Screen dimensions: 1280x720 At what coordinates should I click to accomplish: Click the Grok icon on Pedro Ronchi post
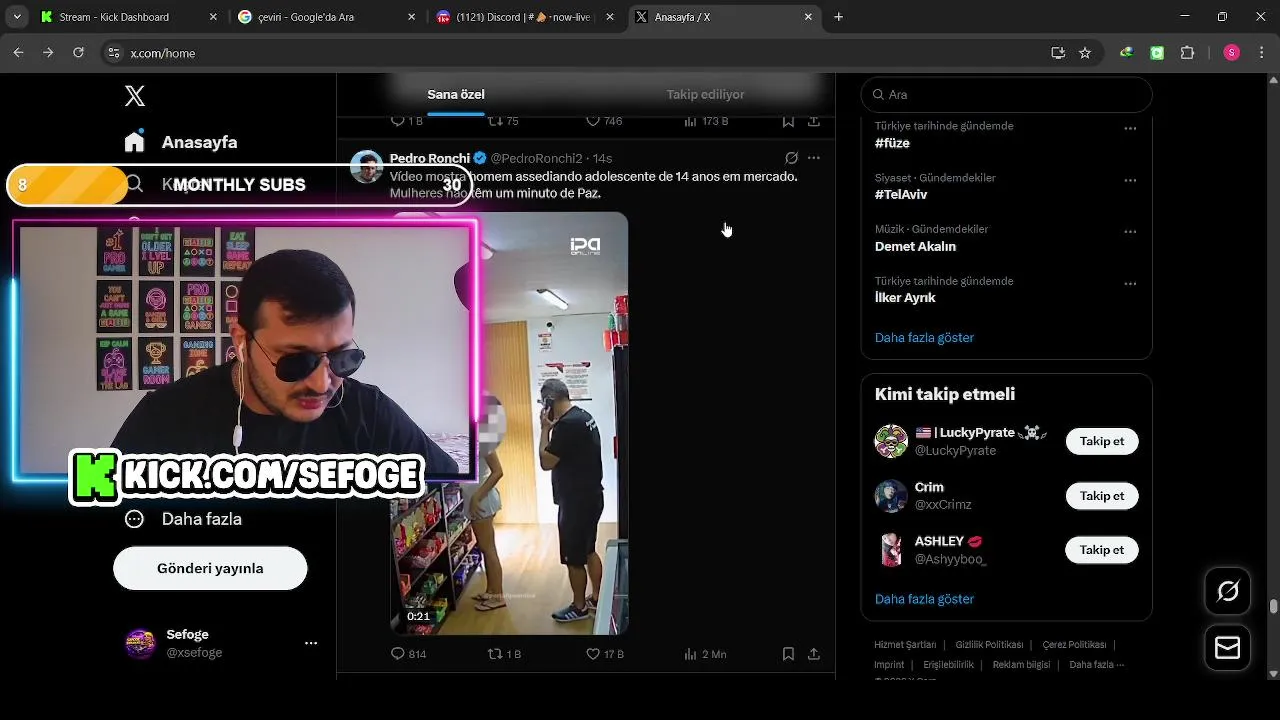pyautogui.click(x=791, y=158)
